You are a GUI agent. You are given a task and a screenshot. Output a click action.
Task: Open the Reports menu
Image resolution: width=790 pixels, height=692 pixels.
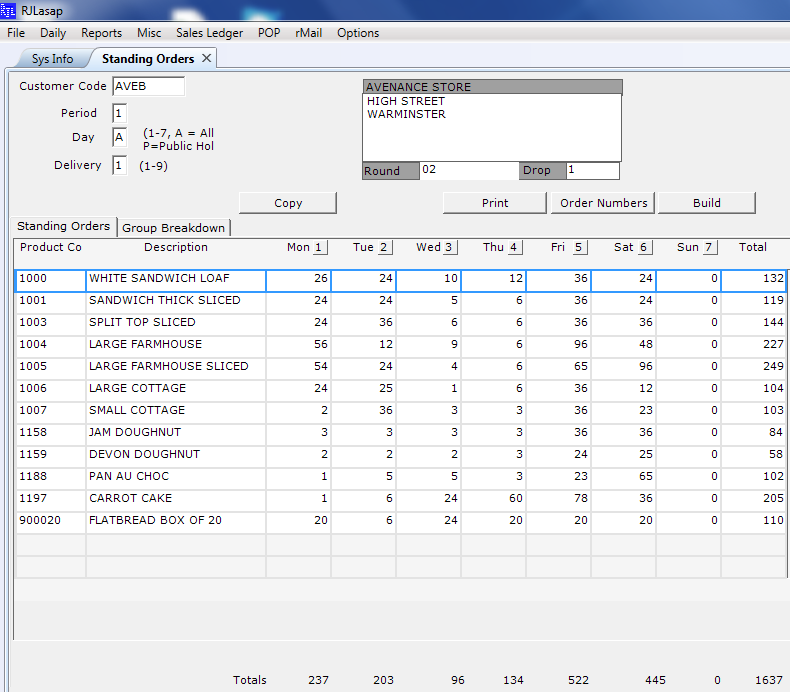coord(101,33)
